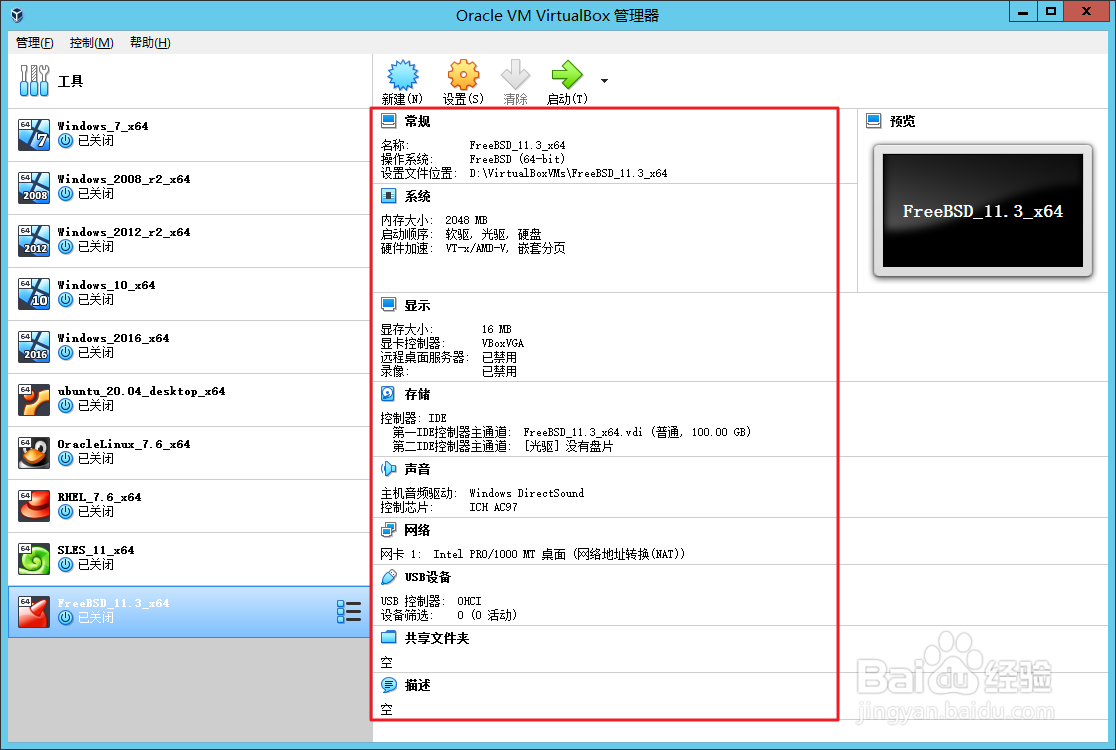Open the 管理(F) menu
Viewport: 1116px width, 750px height.
click(33, 42)
